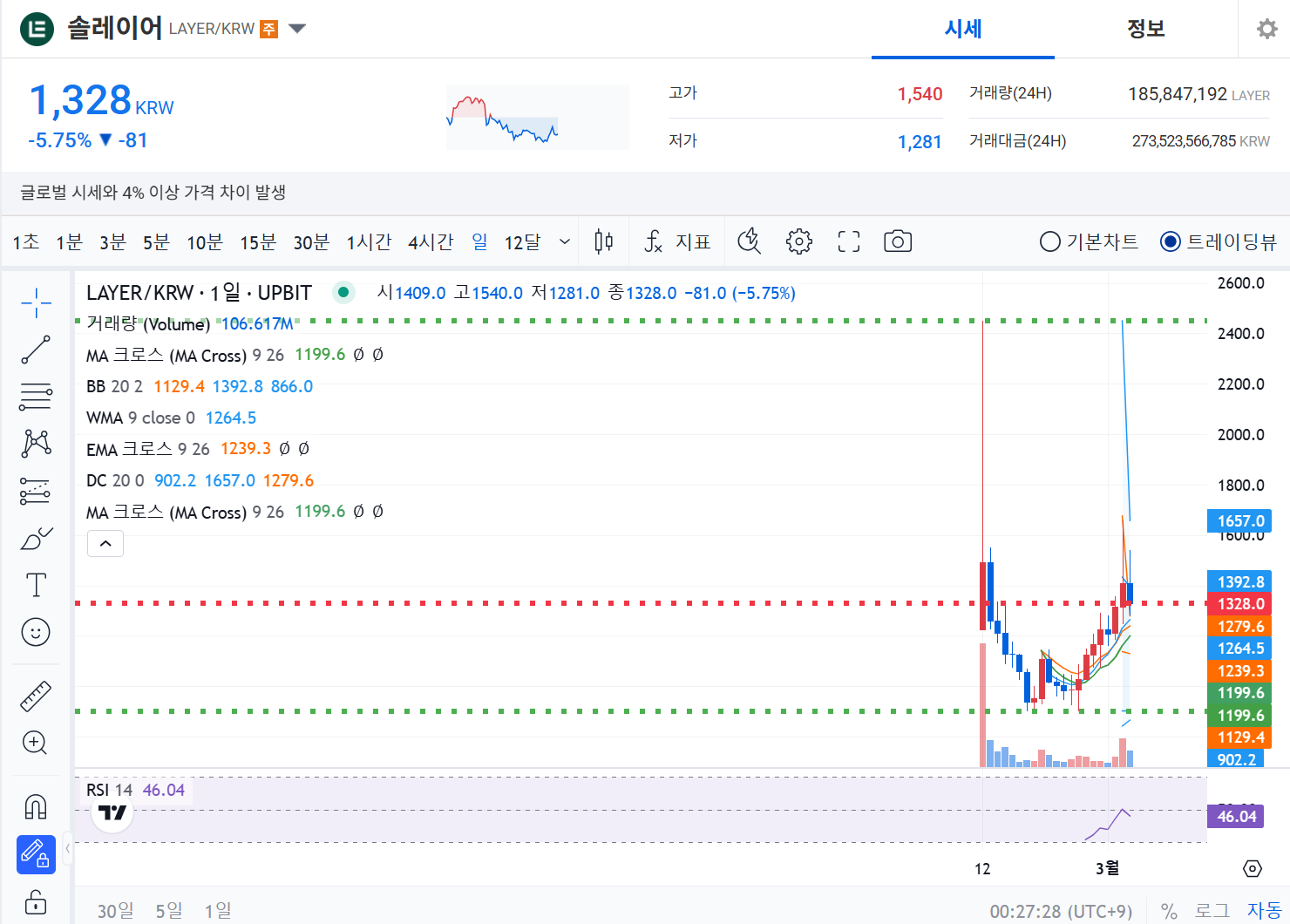
Task: Select the 12달 interval
Action: coord(523,241)
